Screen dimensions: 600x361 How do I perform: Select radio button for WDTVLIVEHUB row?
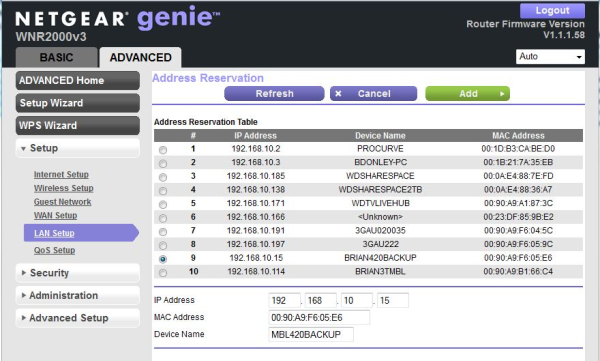[x=163, y=204]
